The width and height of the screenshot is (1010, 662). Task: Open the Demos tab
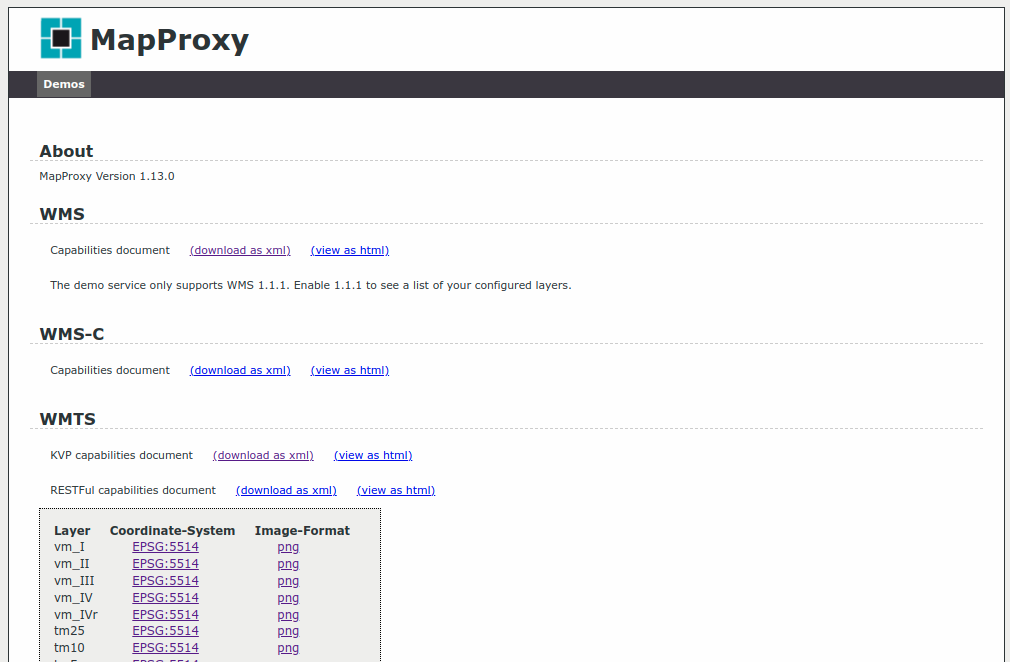point(64,85)
